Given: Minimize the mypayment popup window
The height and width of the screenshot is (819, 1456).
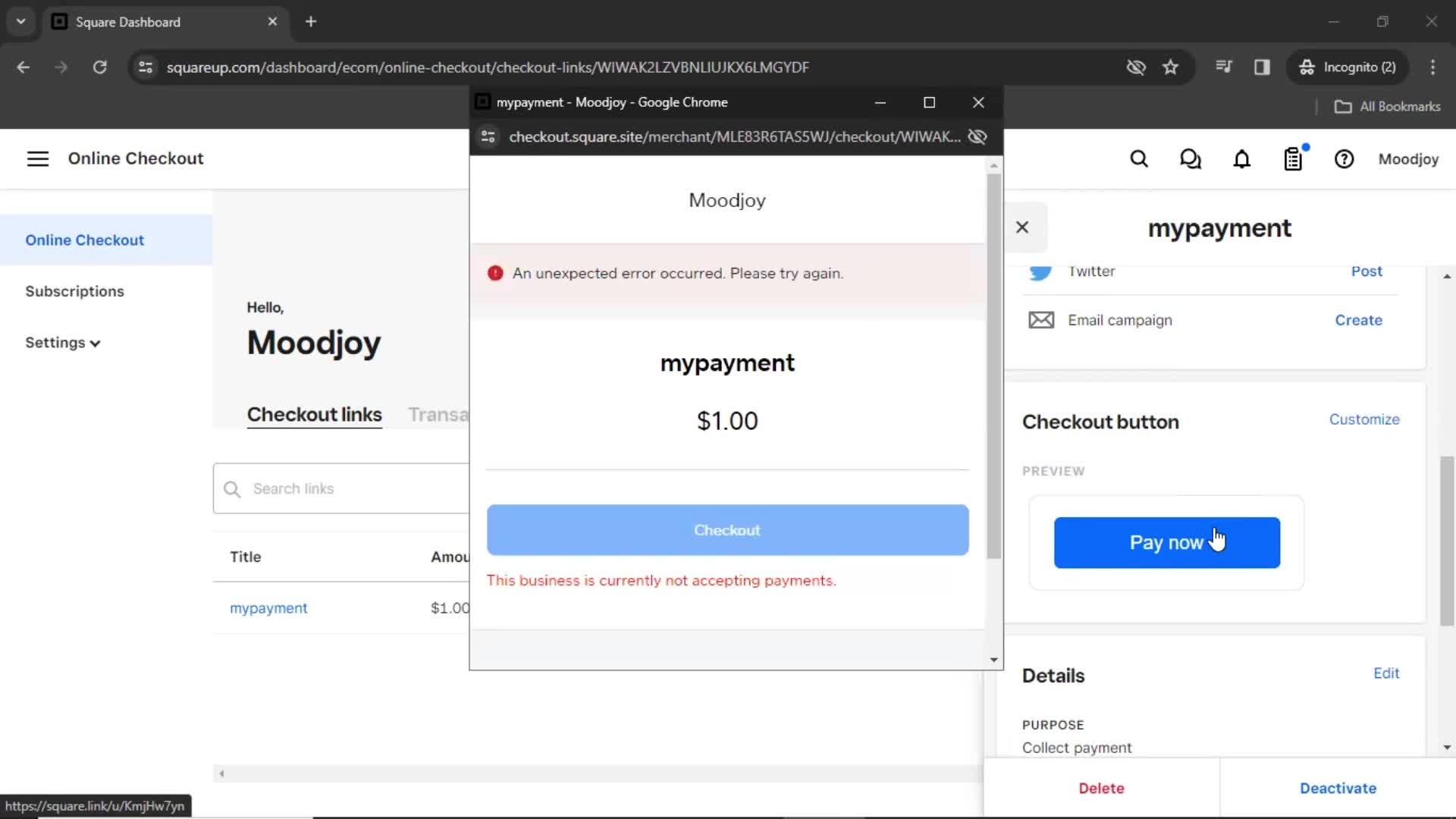Looking at the screenshot, I should point(880,102).
